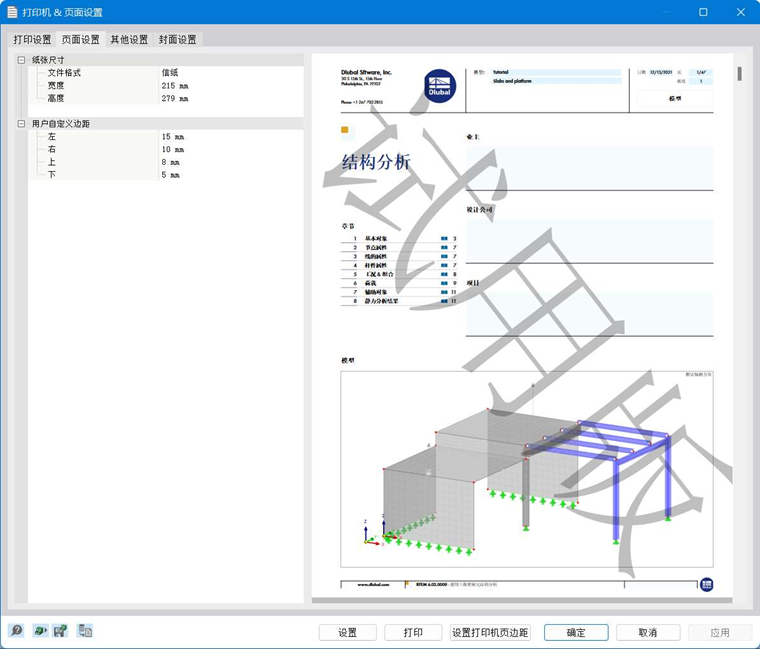Switch to the 打印设置 tab
Viewport: 760px width, 649px height.
(x=32, y=40)
